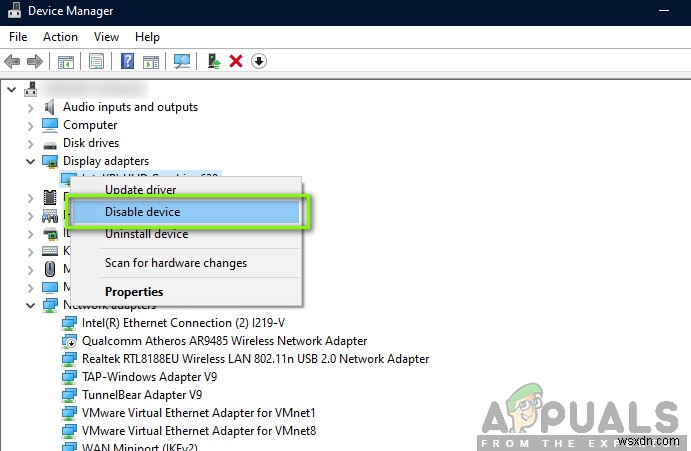Open the Action menu
The height and width of the screenshot is (451, 691).
(x=60, y=37)
